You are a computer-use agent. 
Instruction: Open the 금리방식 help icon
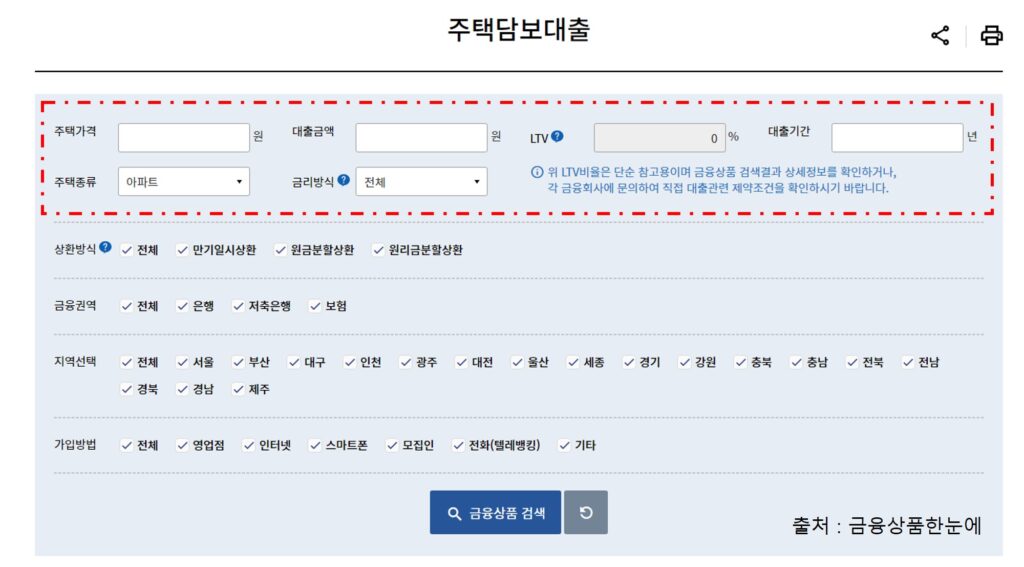click(x=344, y=180)
